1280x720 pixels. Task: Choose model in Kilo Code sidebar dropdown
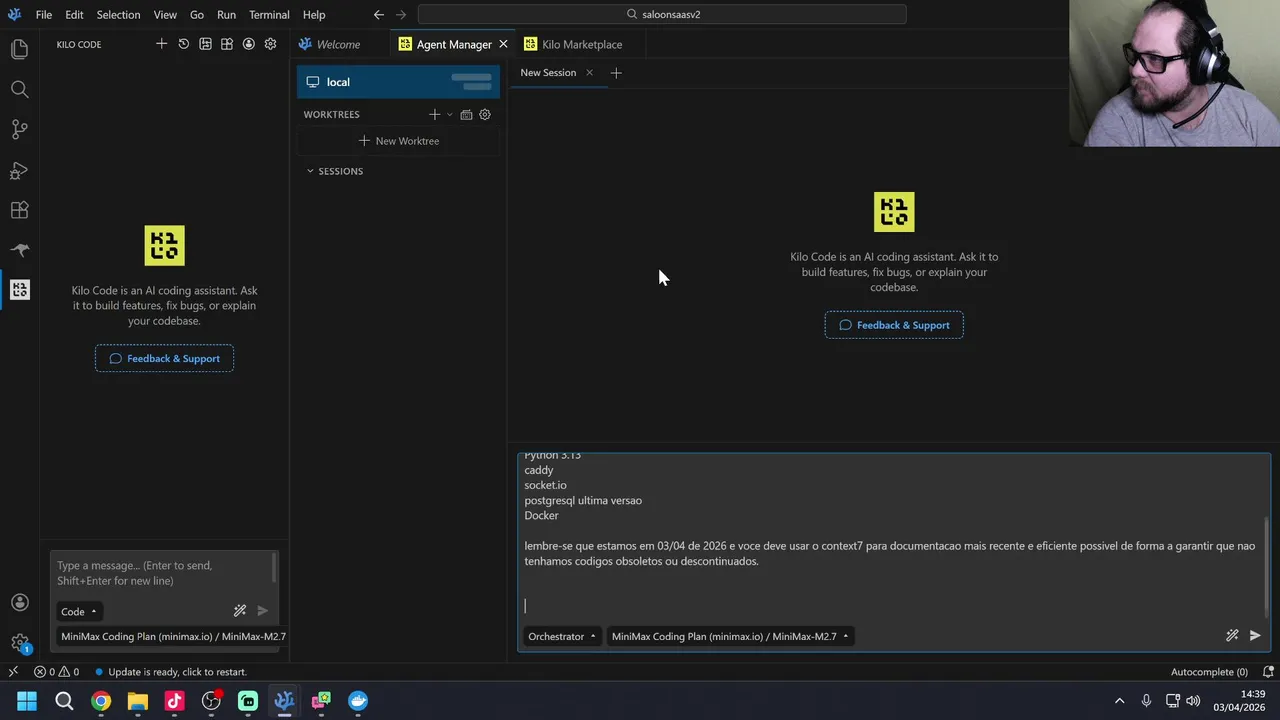tap(173, 636)
